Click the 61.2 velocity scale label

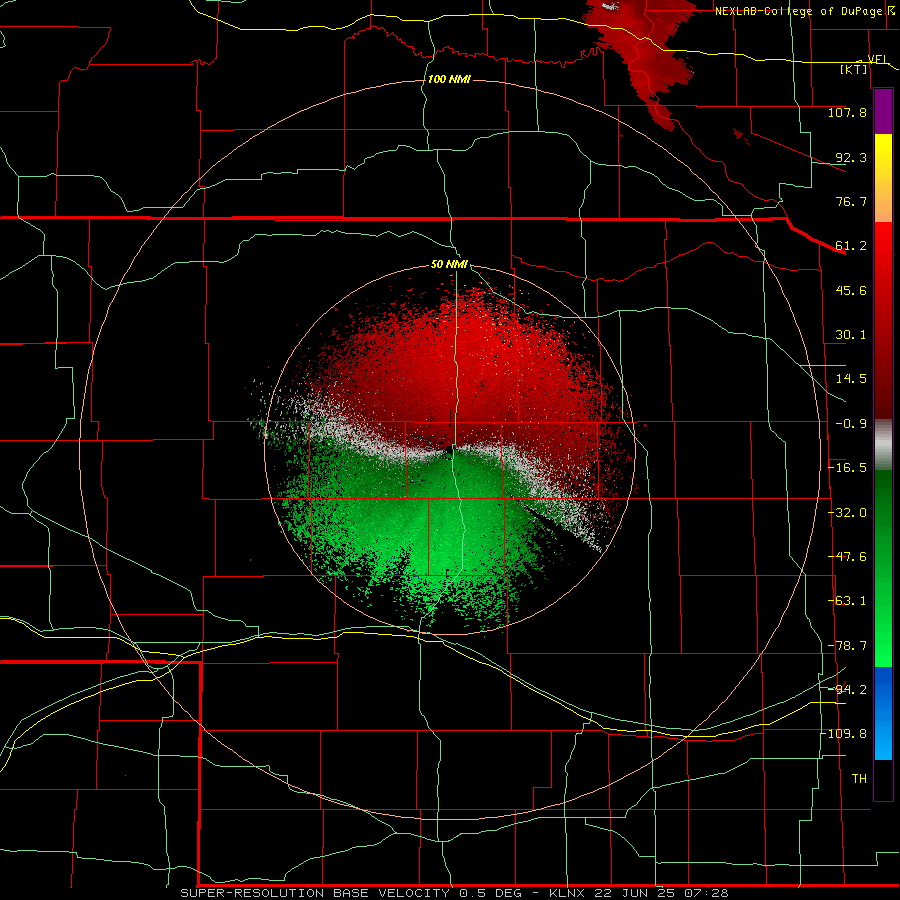(850, 246)
